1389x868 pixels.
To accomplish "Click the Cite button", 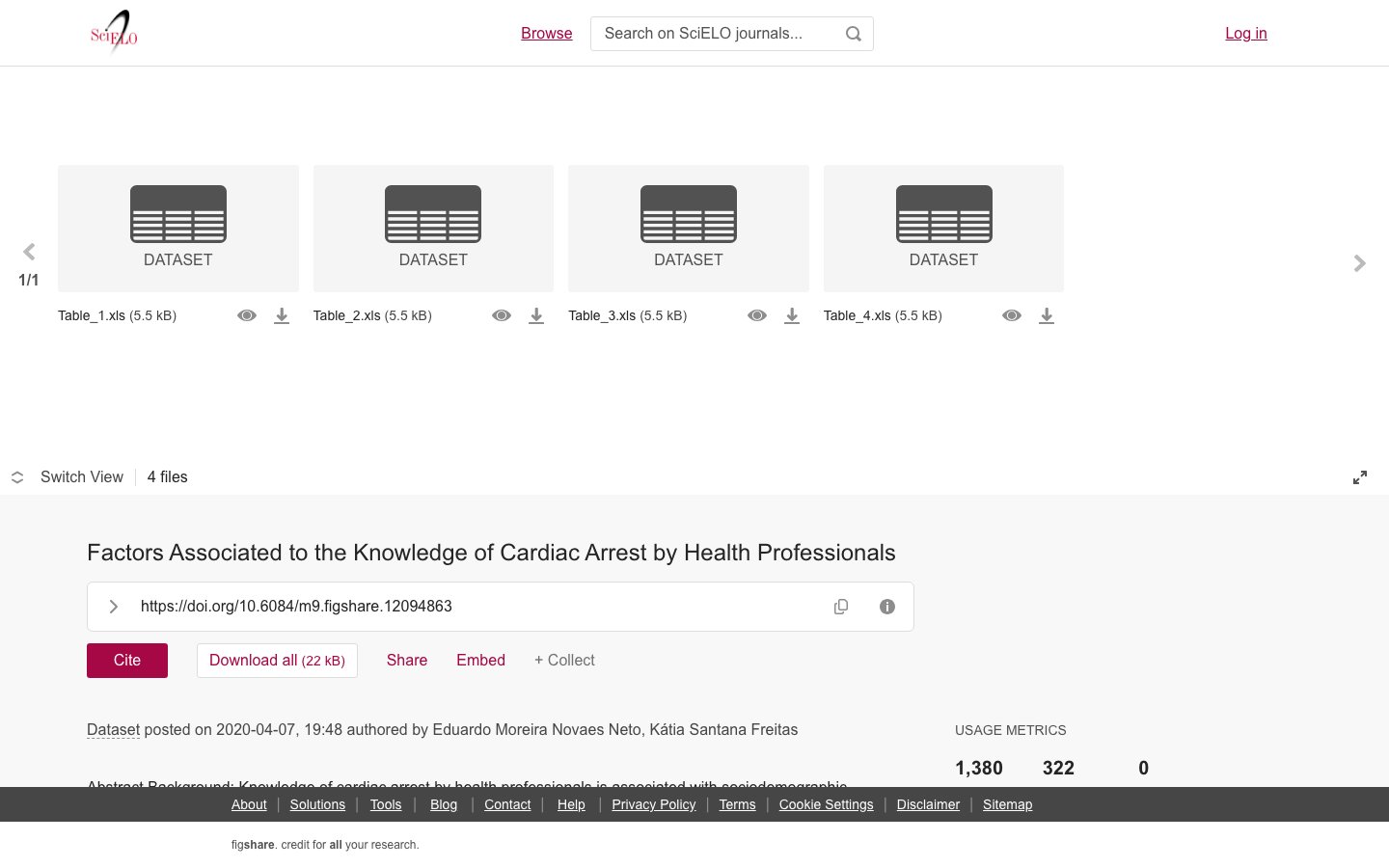I will click(127, 661).
